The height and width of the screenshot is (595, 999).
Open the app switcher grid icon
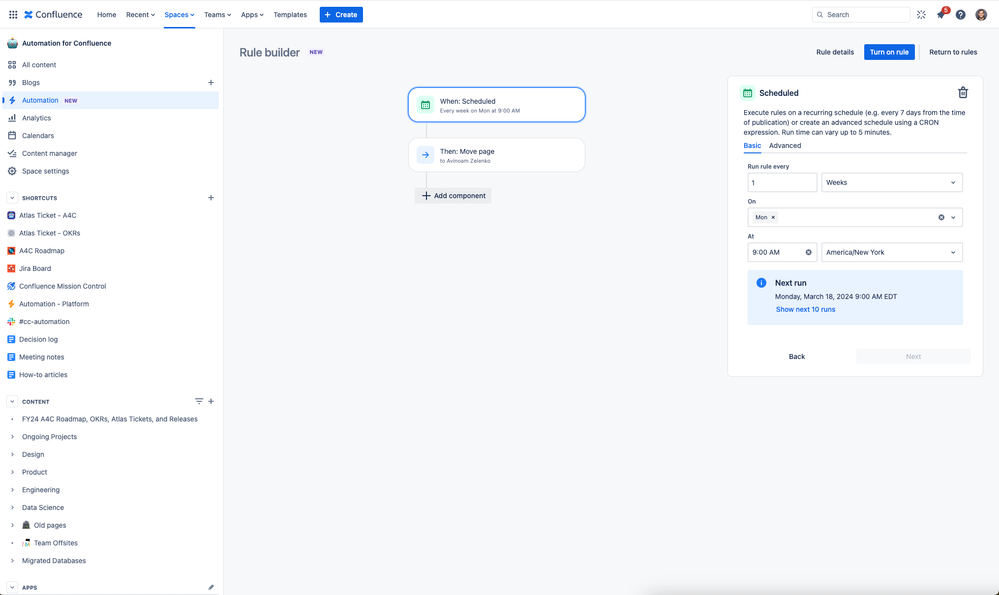(13, 14)
